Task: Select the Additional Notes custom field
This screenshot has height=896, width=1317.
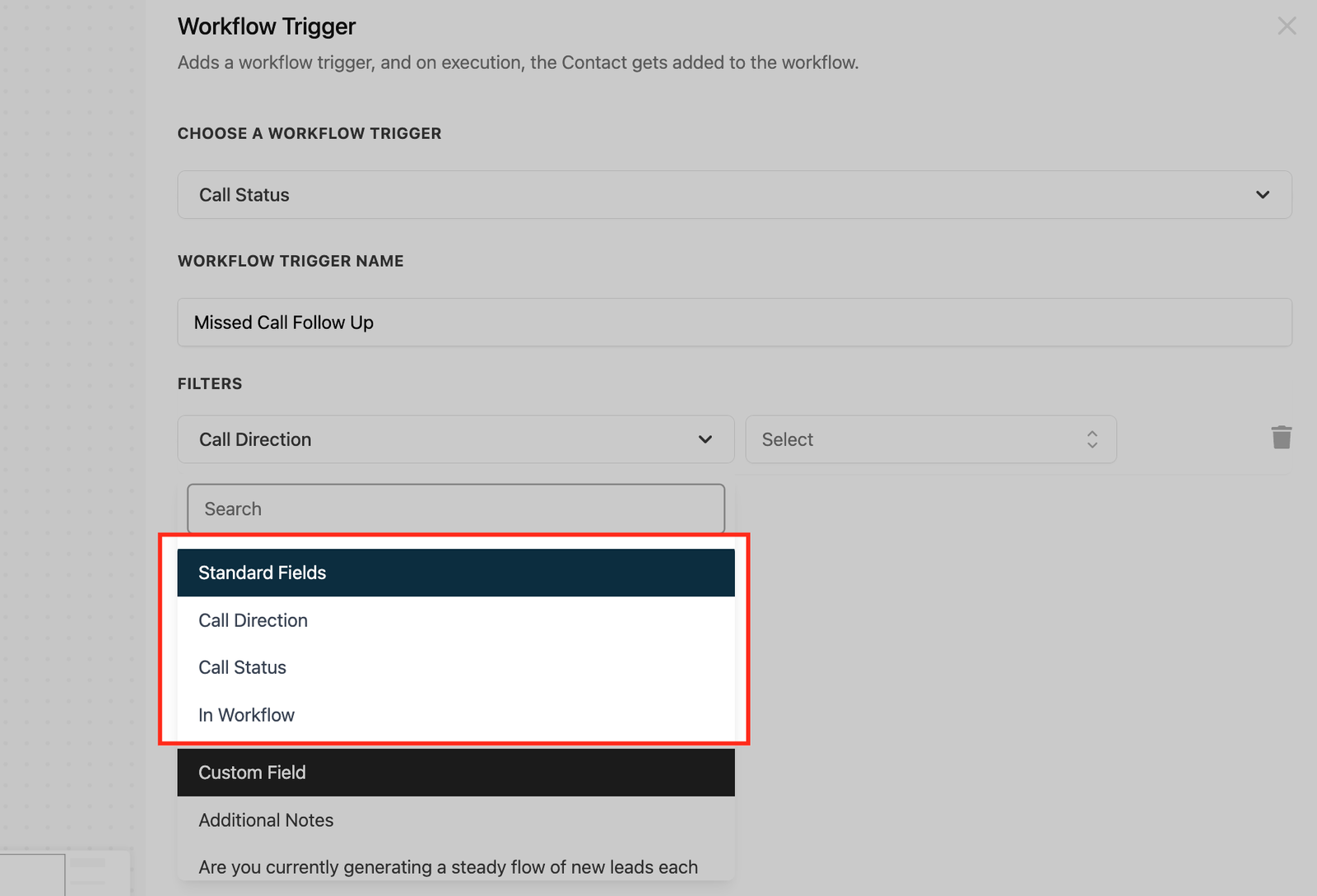Action: tap(266, 820)
